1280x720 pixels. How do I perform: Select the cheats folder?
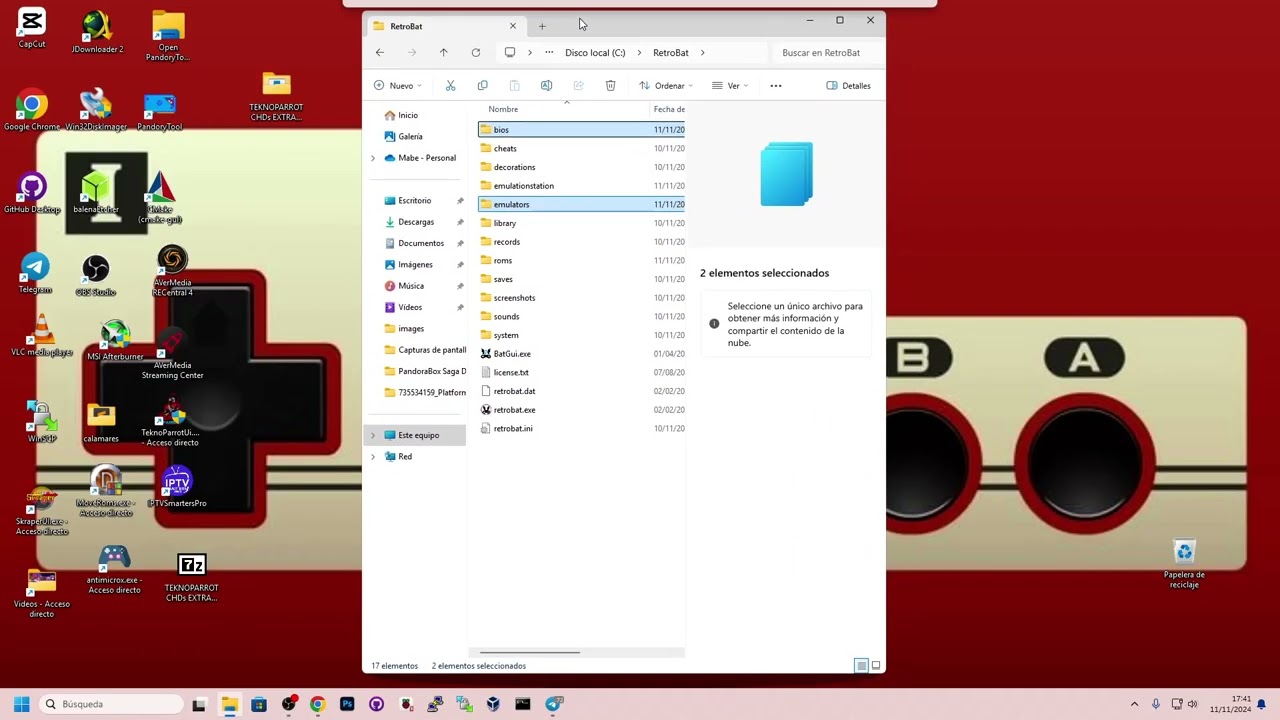tap(581, 148)
